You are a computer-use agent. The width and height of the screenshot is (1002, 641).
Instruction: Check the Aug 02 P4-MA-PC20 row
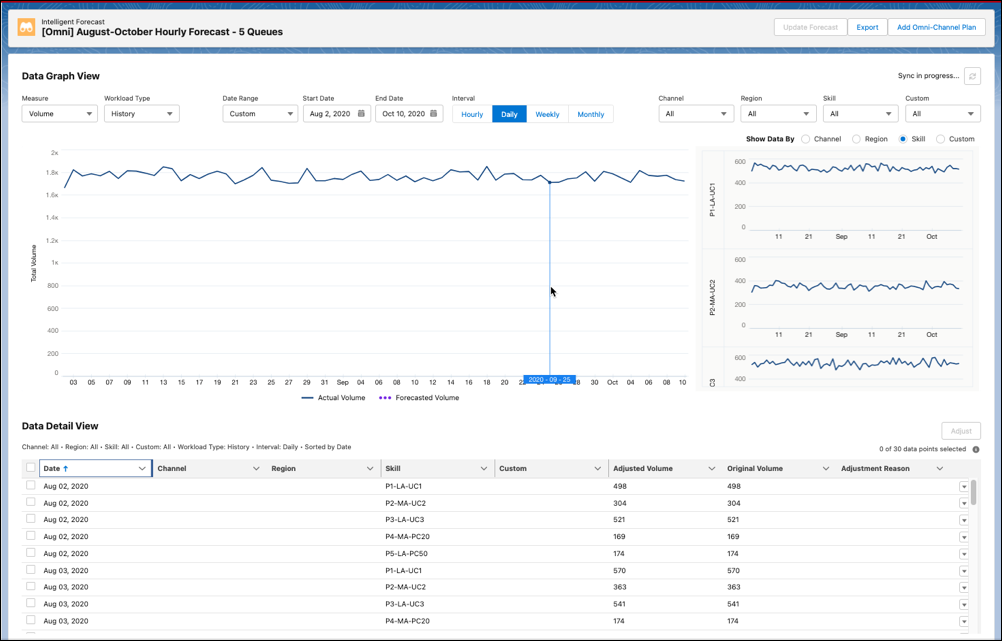[x=31, y=536]
